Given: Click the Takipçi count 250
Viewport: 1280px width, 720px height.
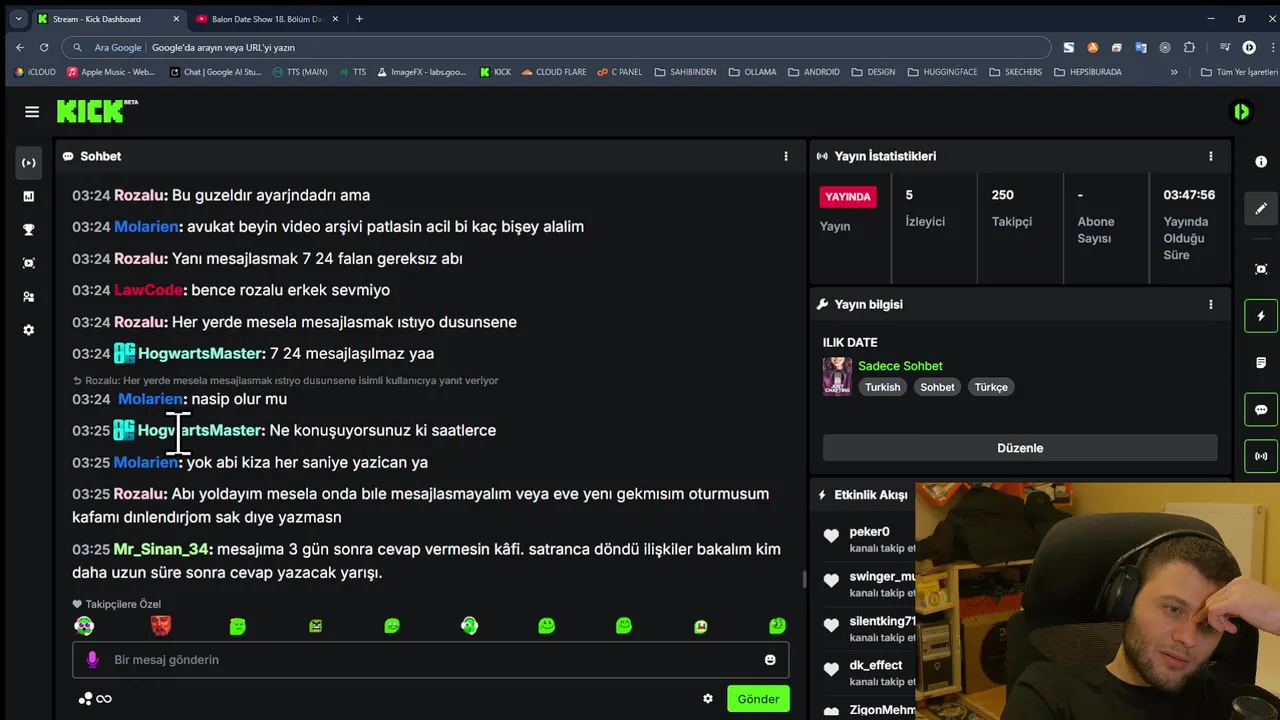Looking at the screenshot, I should (x=1002, y=195).
